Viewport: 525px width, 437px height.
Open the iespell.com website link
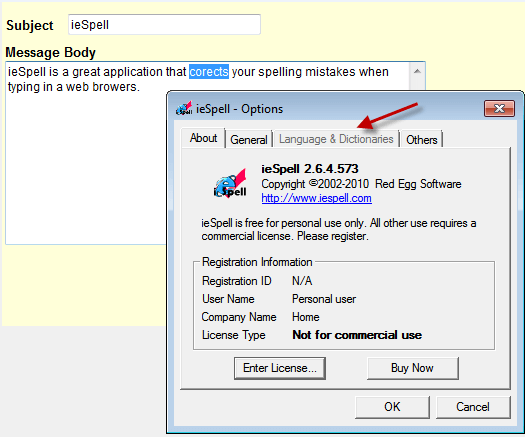pyautogui.click(x=316, y=198)
